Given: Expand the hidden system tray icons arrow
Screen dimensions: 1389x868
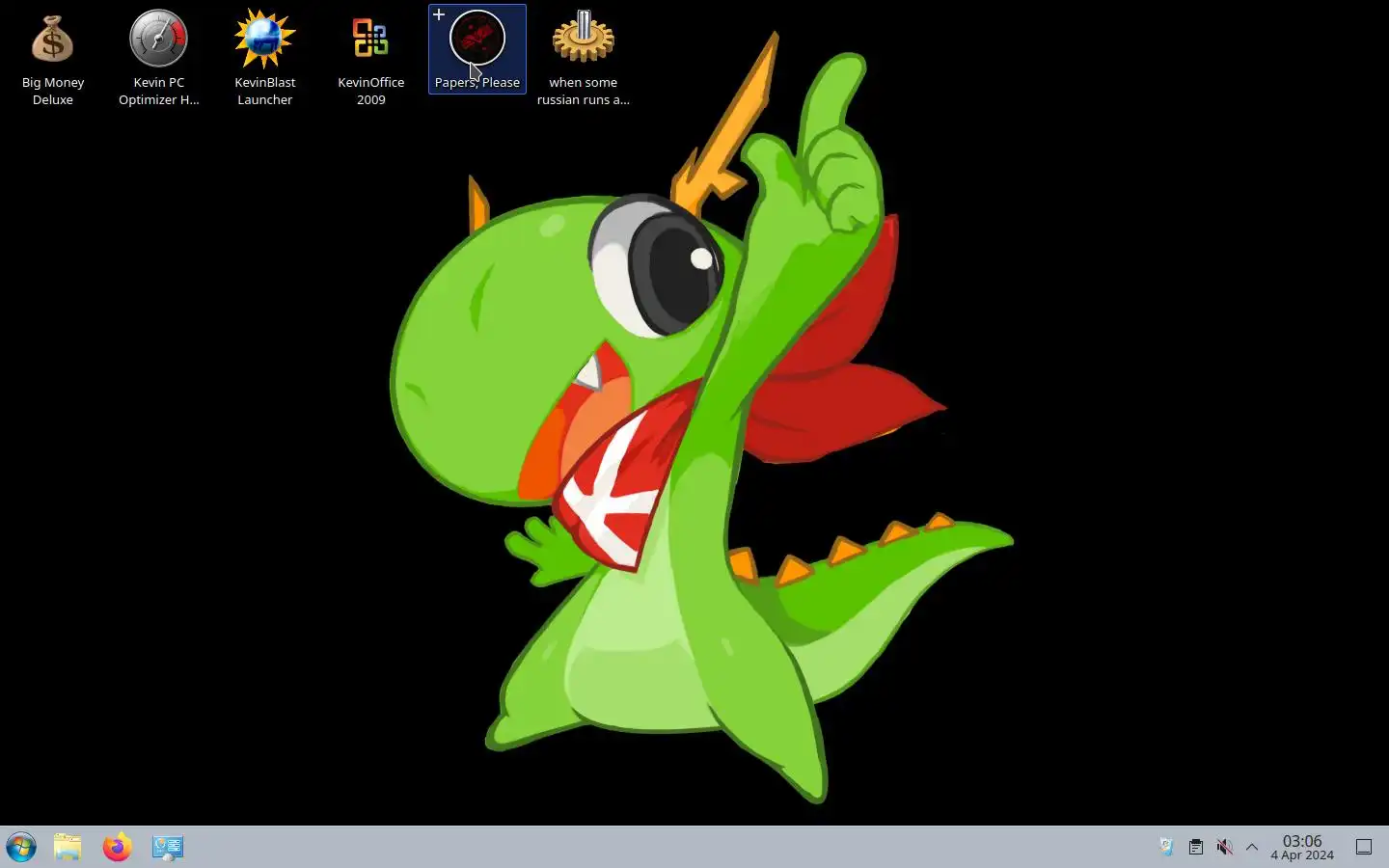Looking at the screenshot, I should point(1252,847).
